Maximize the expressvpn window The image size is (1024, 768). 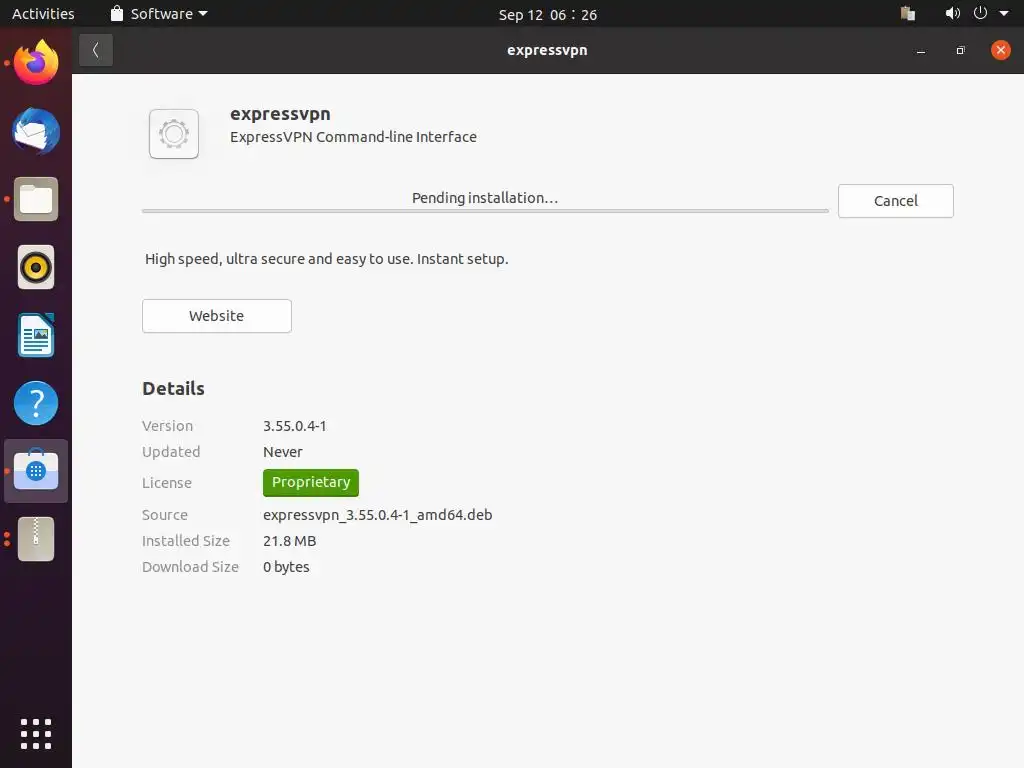coord(961,50)
